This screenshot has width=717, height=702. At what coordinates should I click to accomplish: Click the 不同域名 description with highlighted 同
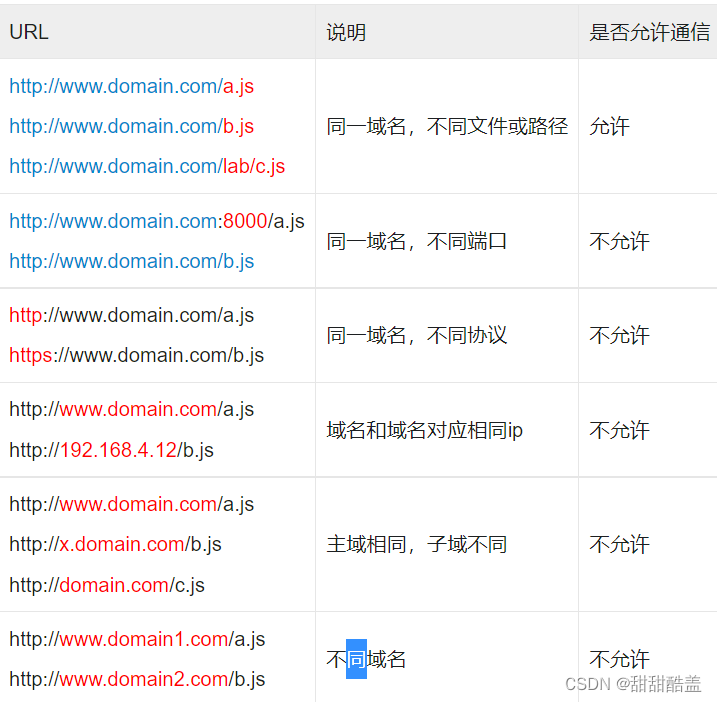coord(366,659)
